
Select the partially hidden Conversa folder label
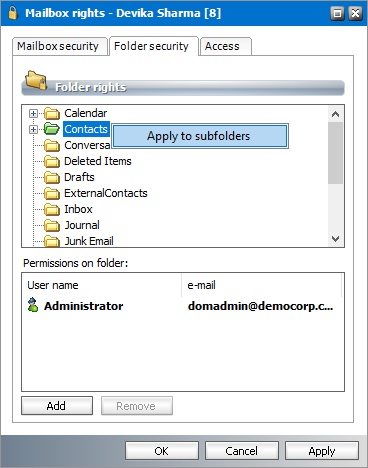87,145
